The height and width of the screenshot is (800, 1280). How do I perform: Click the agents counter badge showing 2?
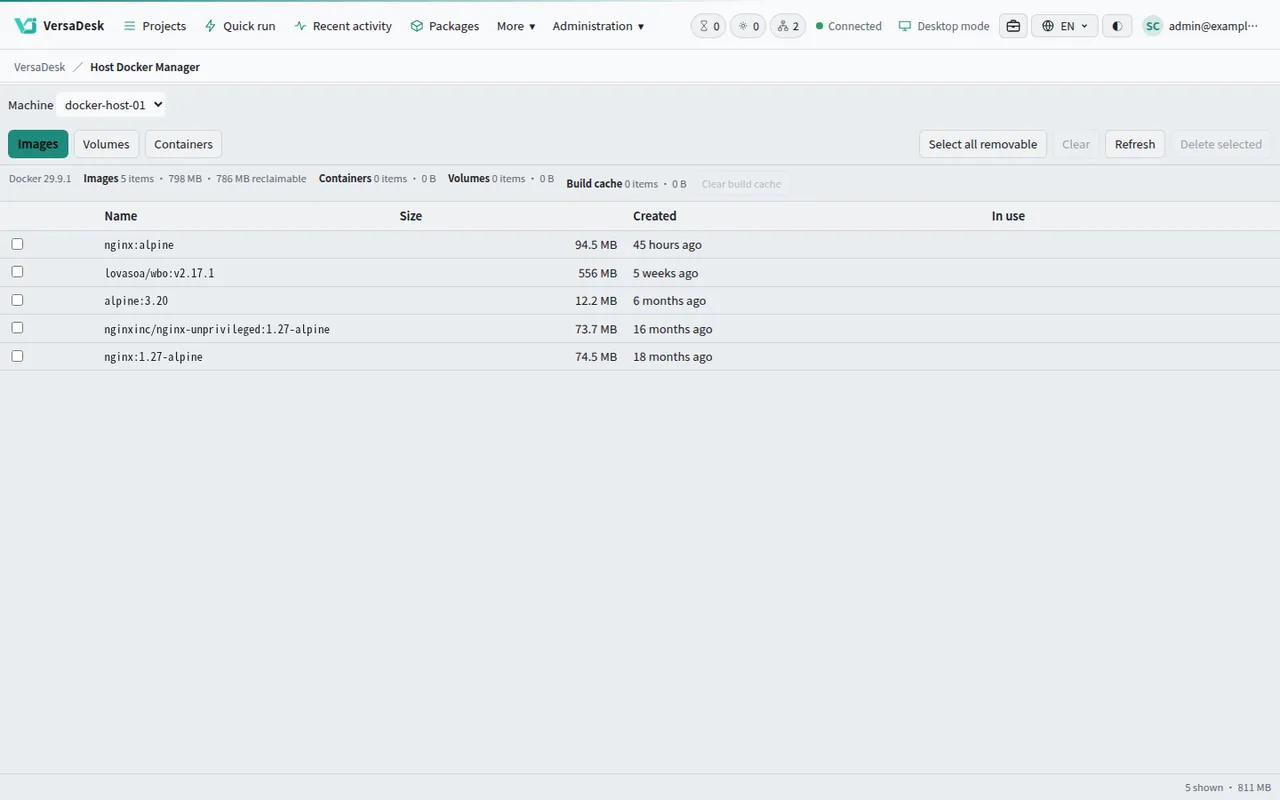(x=788, y=26)
